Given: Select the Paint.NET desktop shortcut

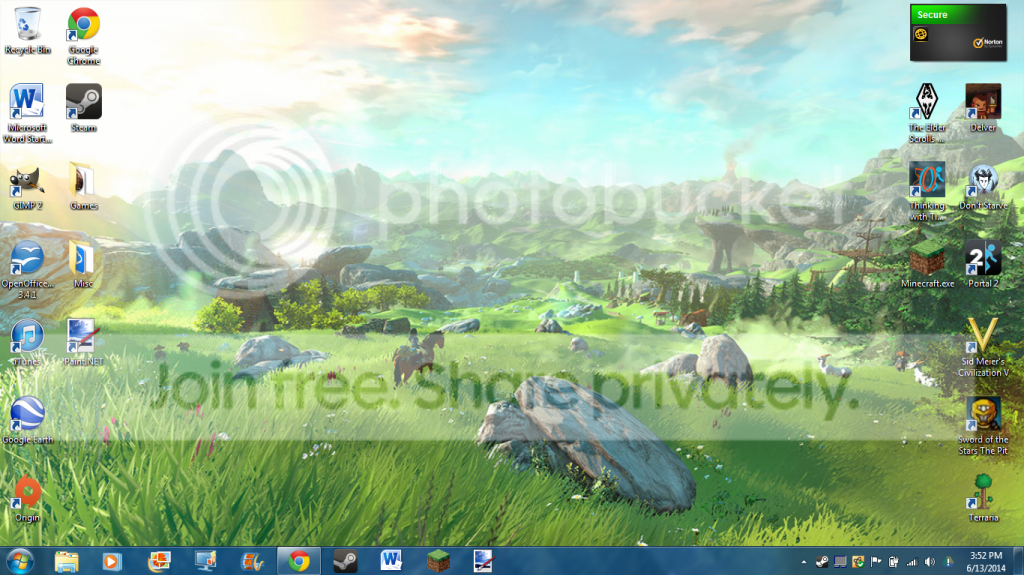Looking at the screenshot, I should [84, 342].
